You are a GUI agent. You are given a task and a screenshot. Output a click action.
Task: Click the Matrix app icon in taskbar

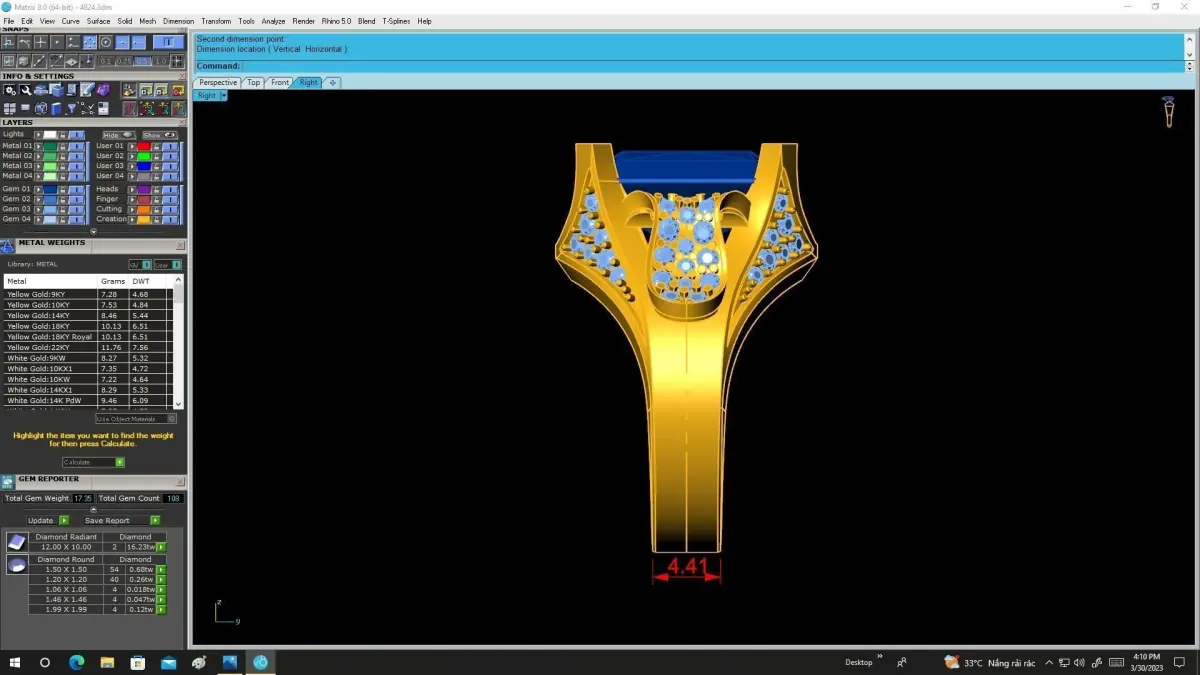pos(260,662)
